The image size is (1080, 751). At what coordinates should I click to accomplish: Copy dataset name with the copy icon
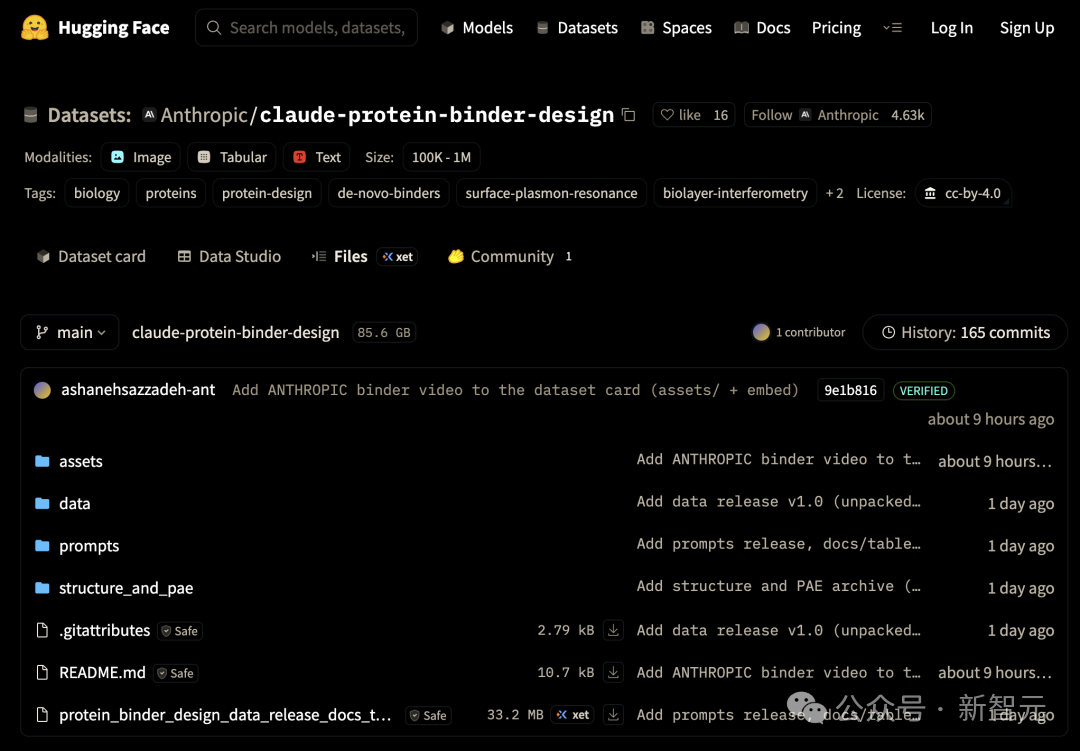[x=628, y=115]
